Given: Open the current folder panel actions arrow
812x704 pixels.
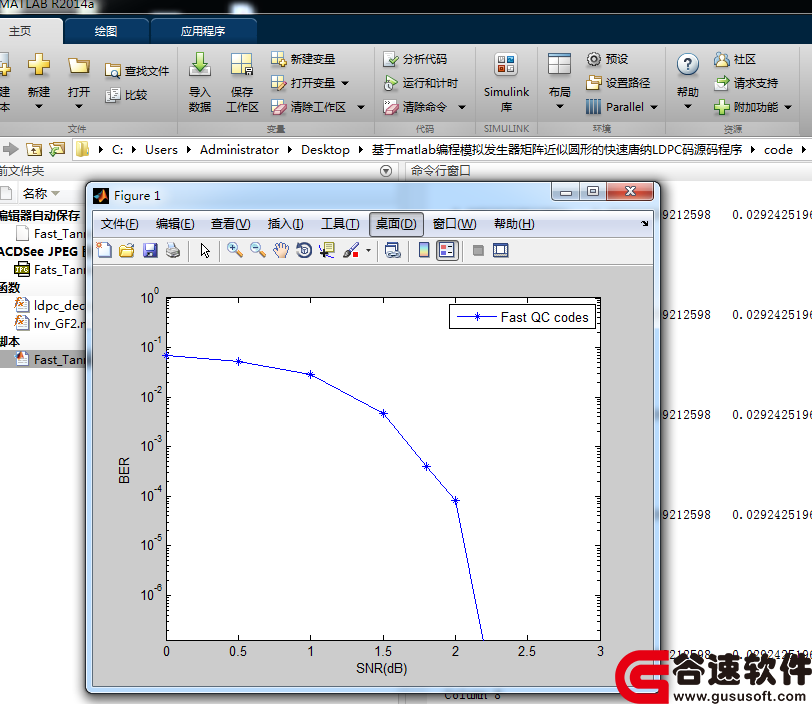Looking at the screenshot, I should pos(386,171).
